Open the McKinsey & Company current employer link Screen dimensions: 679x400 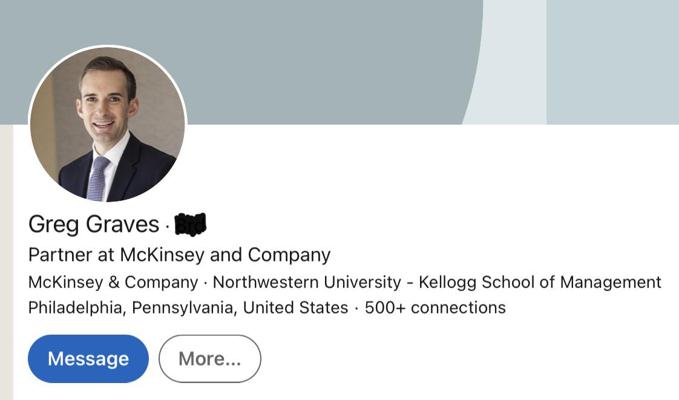point(113,282)
